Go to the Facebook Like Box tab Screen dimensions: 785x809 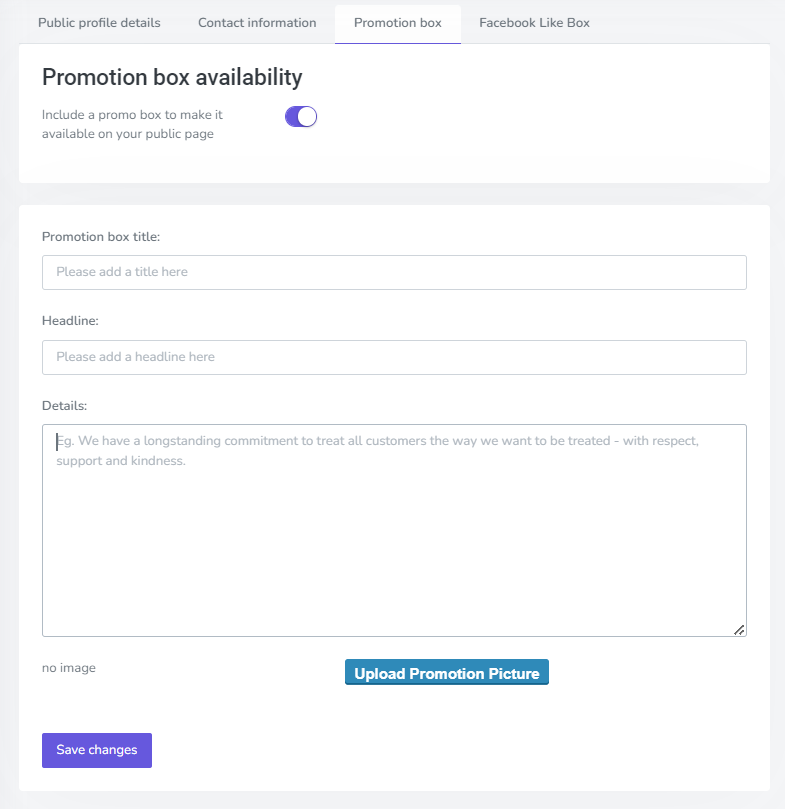pyautogui.click(x=534, y=23)
